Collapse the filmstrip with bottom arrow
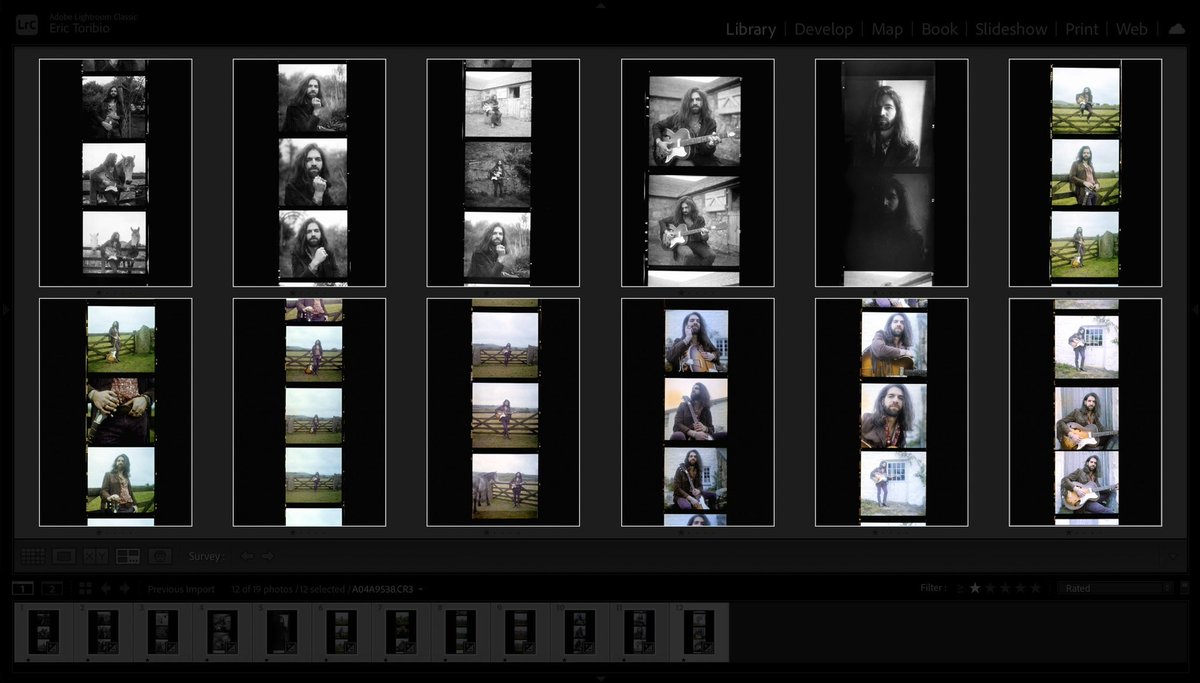 pyautogui.click(x=600, y=678)
